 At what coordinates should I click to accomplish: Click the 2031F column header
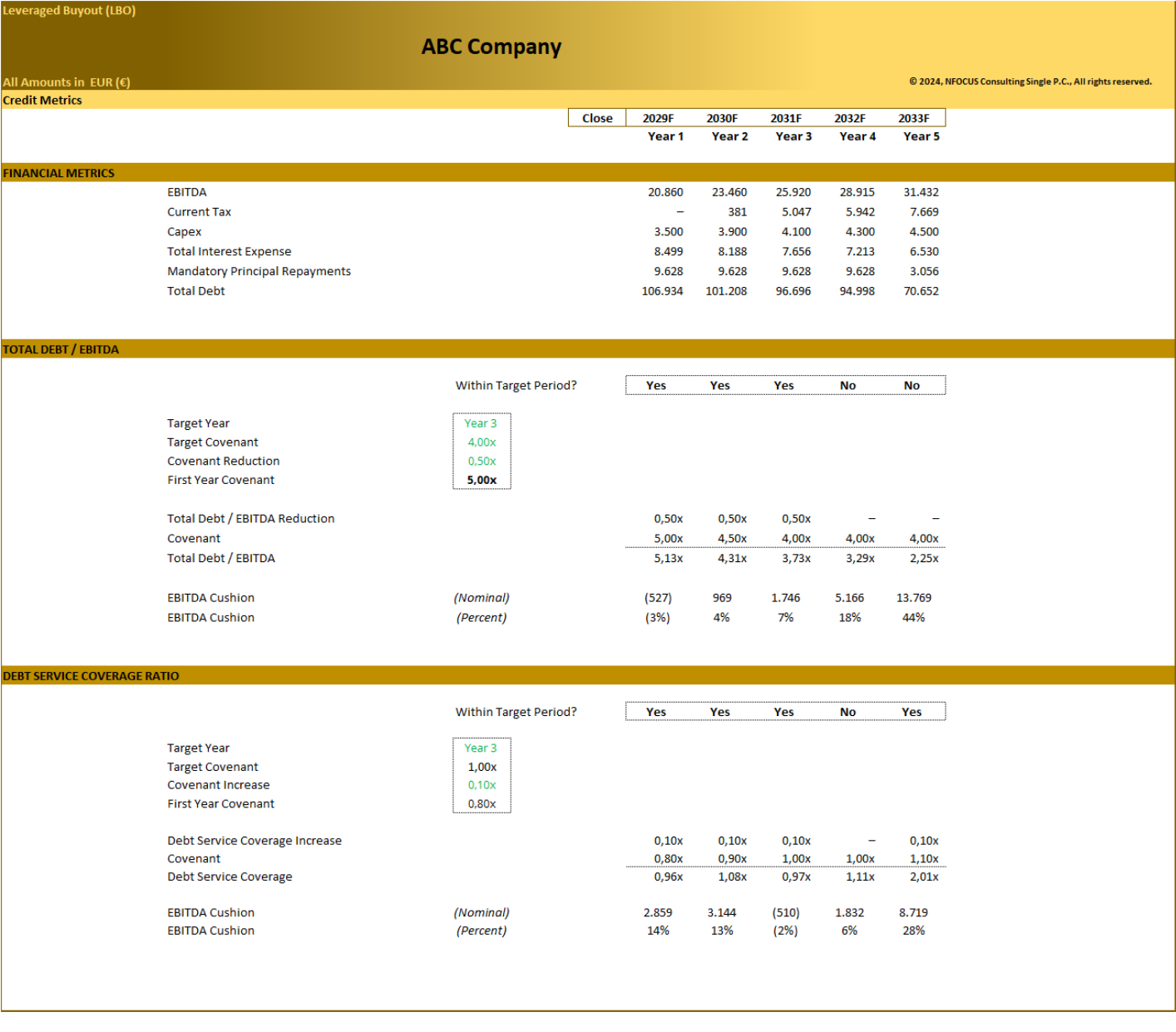tap(786, 118)
